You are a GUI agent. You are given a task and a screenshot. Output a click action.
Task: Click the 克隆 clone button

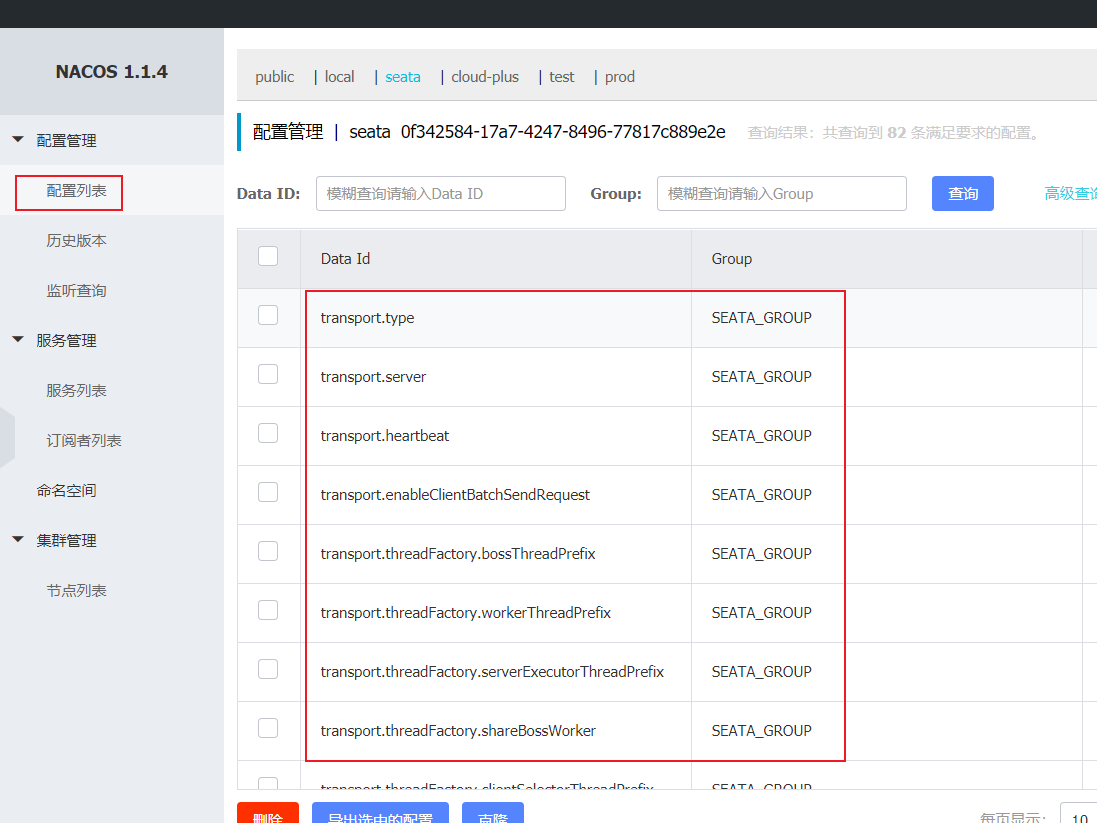coord(493,813)
